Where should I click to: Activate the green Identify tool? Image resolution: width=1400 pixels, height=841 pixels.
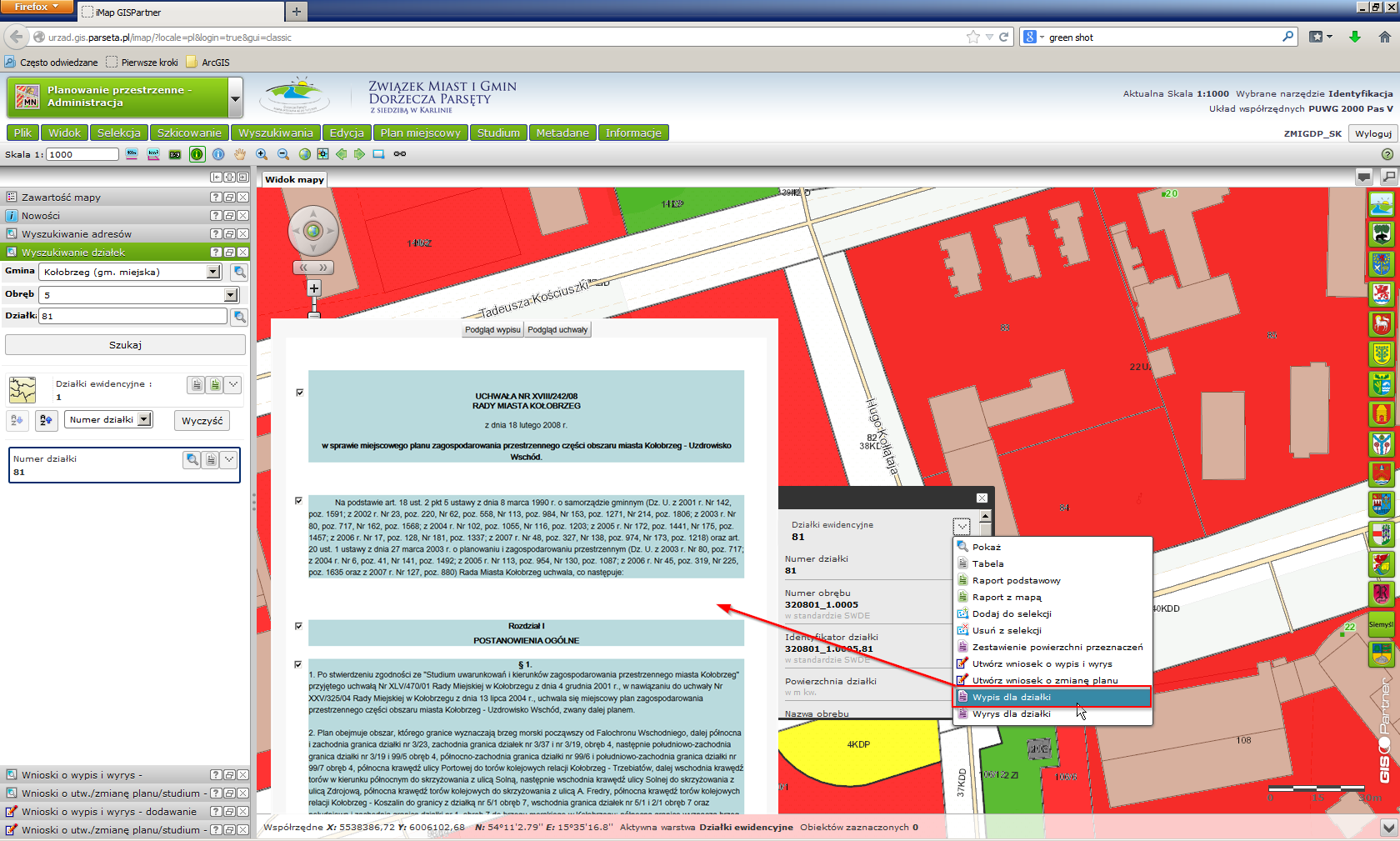[x=197, y=154]
